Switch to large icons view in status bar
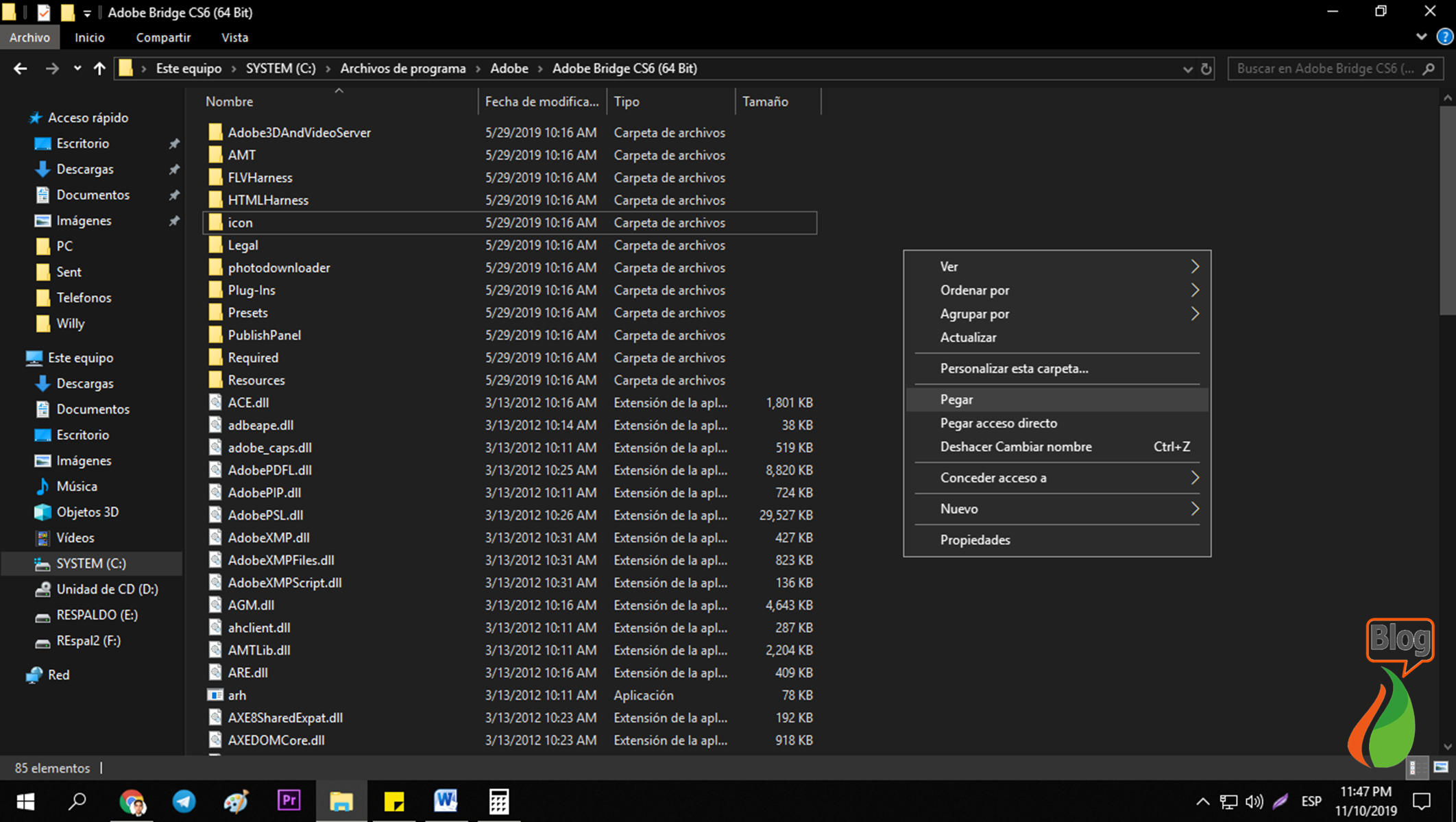The image size is (1456, 822). coord(1440,768)
